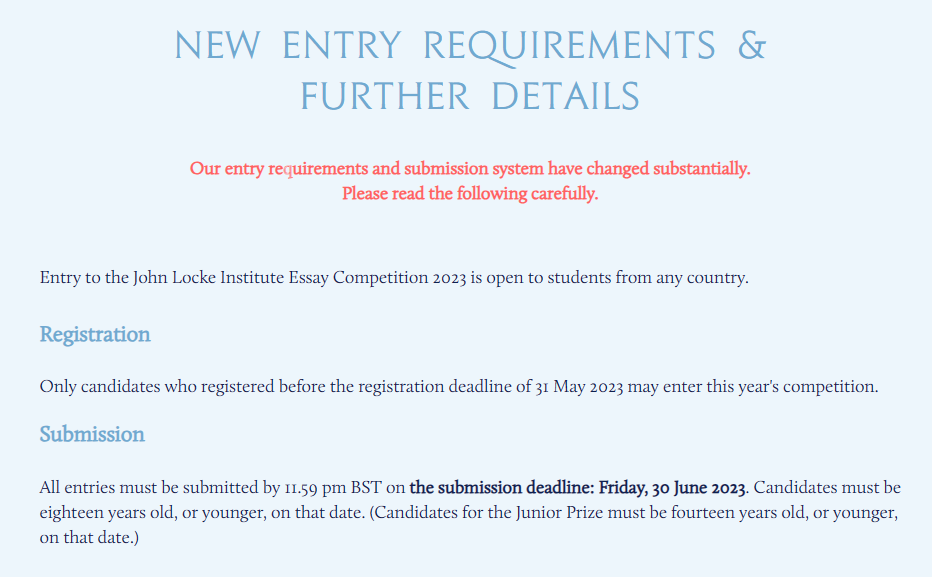Click the 'on that date.)' closing text

(x=89, y=537)
